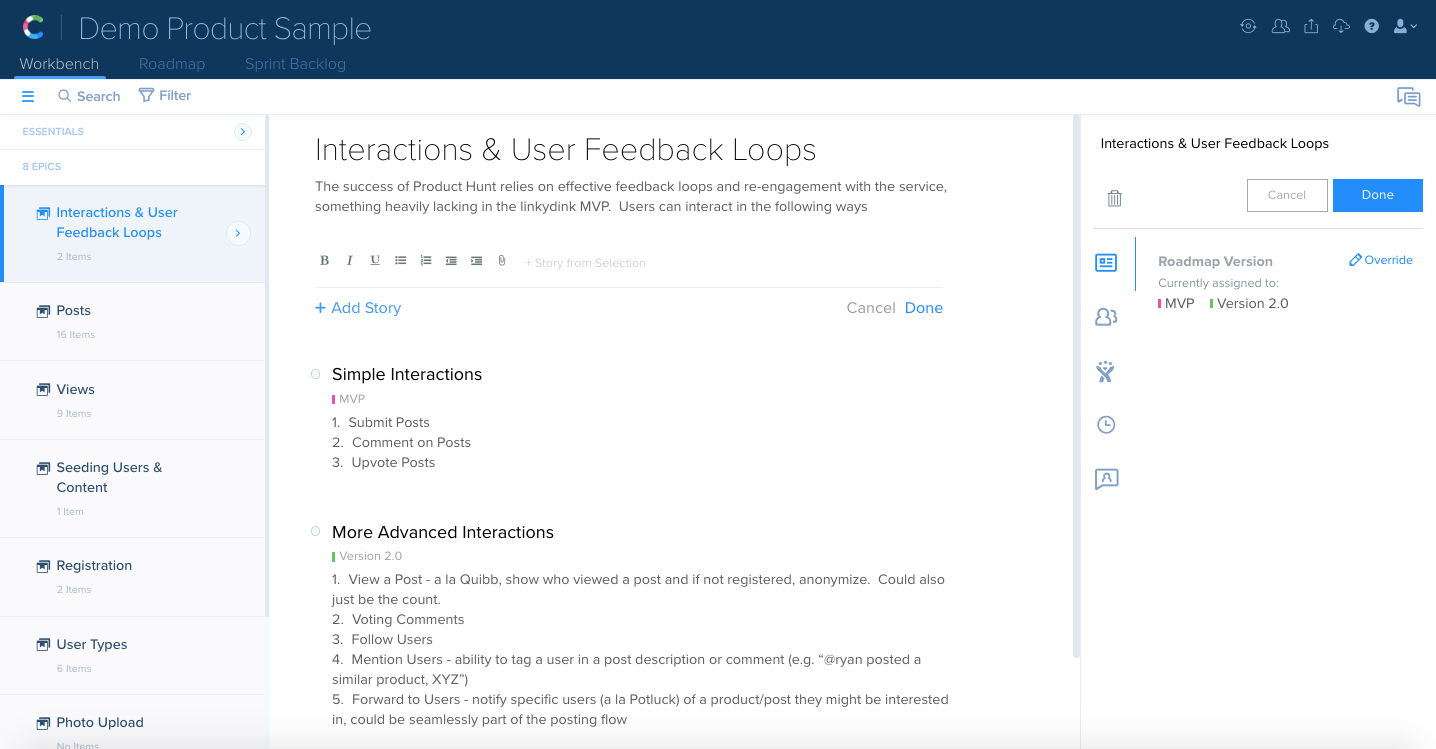The height and width of the screenshot is (749, 1436).
Task: Select the Posts epic in sidebar
Action: [73, 311]
